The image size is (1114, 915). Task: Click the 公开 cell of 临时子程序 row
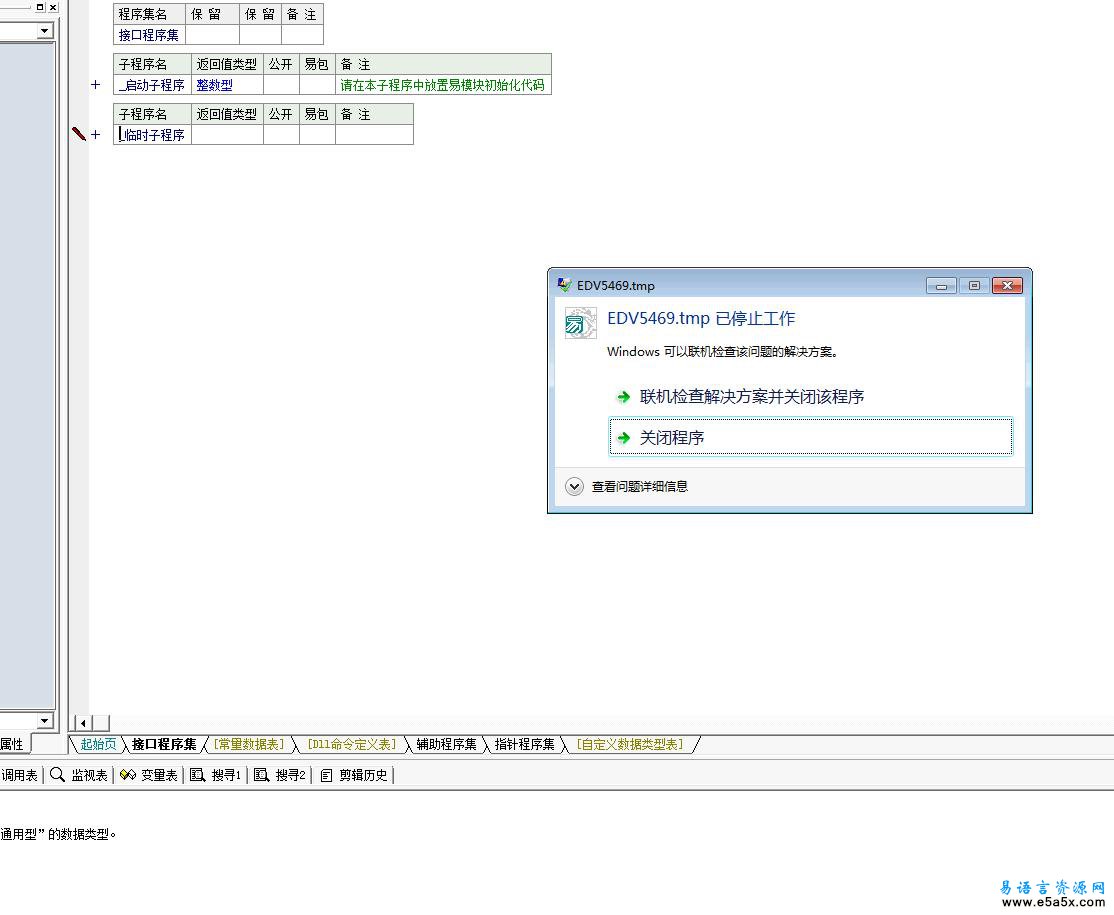tap(281, 134)
